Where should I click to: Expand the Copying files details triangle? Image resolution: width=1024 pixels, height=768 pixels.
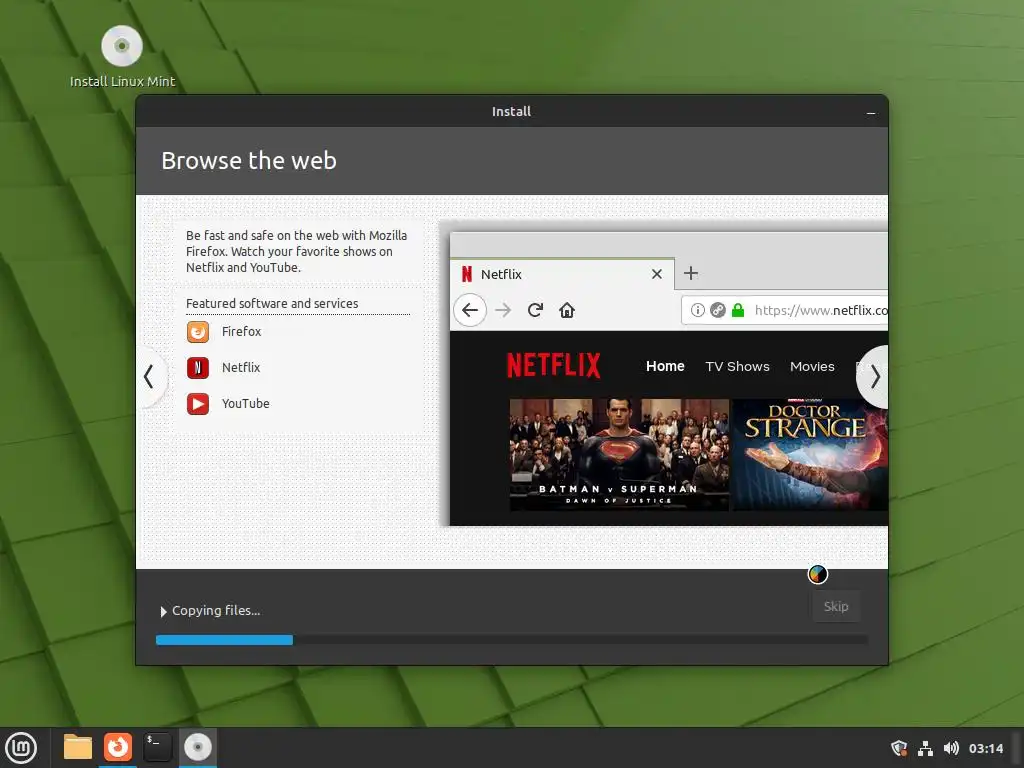click(163, 611)
